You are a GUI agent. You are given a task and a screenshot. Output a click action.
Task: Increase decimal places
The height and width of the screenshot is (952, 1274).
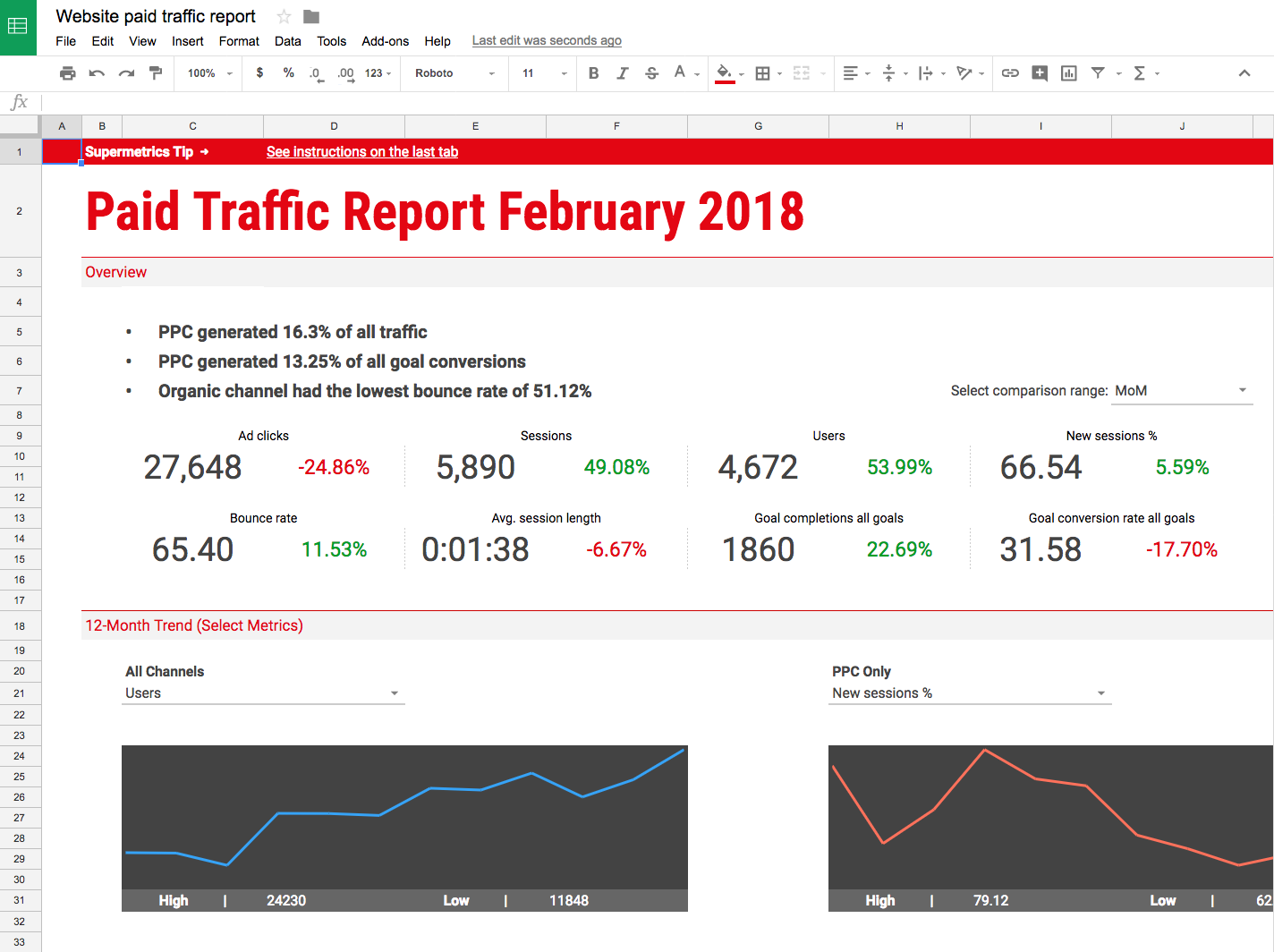pyautogui.click(x=345, y=73)
